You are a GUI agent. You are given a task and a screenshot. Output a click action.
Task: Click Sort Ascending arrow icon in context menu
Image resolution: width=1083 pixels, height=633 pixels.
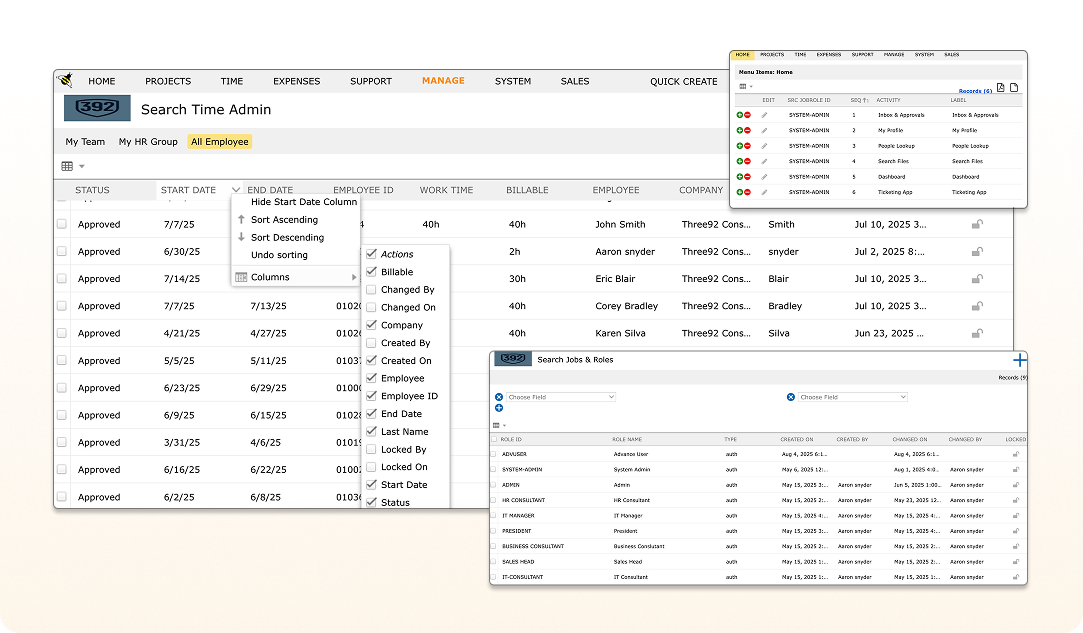[241, 219]
